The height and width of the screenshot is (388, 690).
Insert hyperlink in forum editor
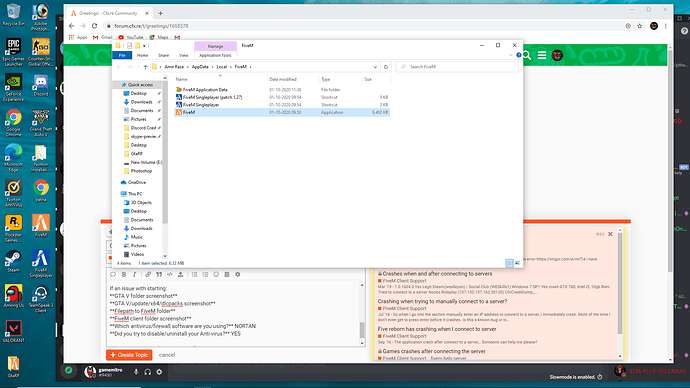(148, 275)
